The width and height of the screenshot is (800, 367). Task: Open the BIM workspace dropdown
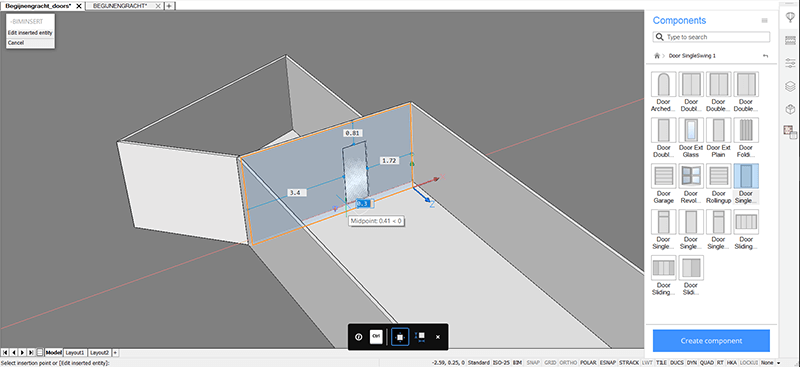518,362
